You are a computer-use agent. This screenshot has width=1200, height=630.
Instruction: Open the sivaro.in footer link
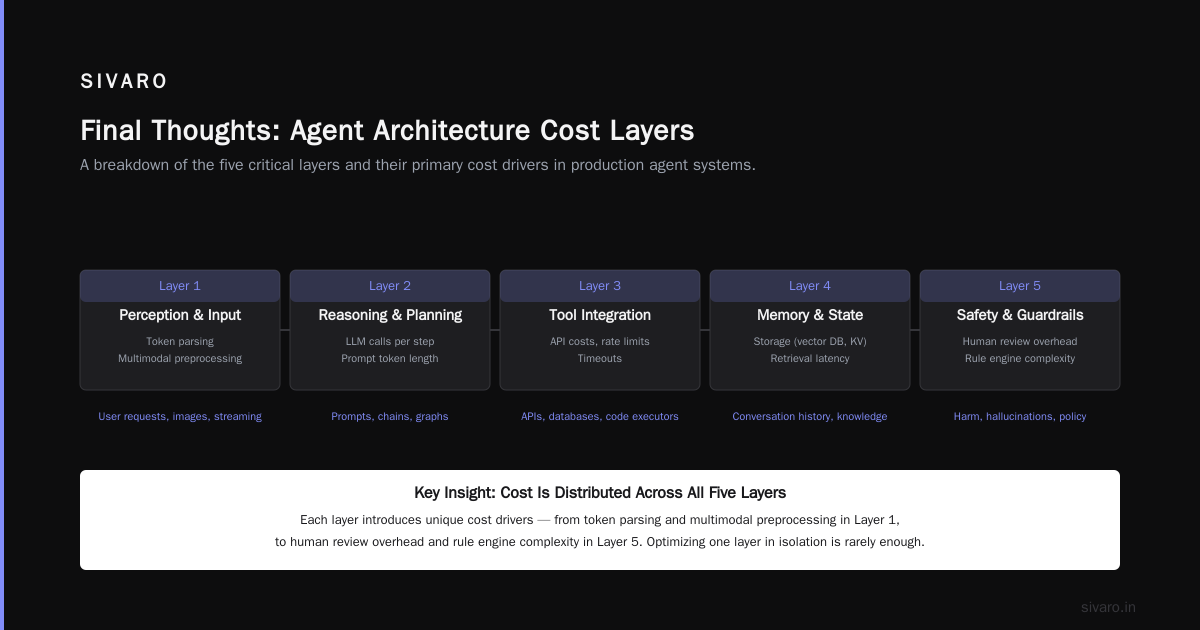tap(1108, 607)
